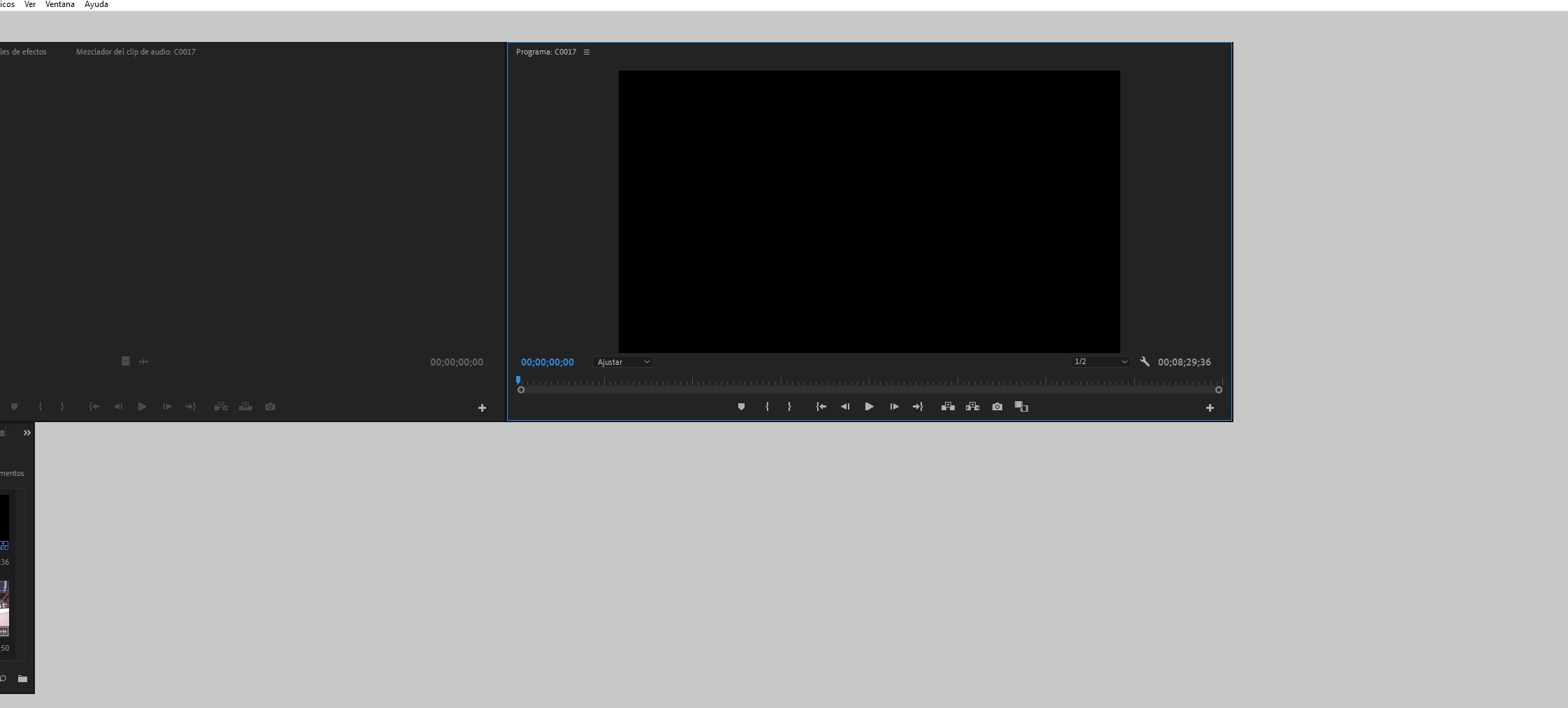Image resolution: width=1568 pixels, height=708 pixels.
Task: Open the Ventana menu
Action: point(60,5)
